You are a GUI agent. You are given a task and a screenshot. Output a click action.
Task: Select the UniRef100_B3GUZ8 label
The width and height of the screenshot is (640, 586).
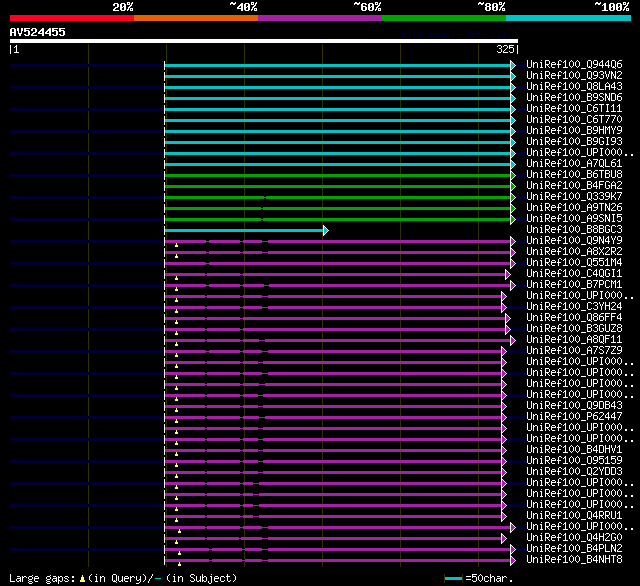tap(574, 329)
